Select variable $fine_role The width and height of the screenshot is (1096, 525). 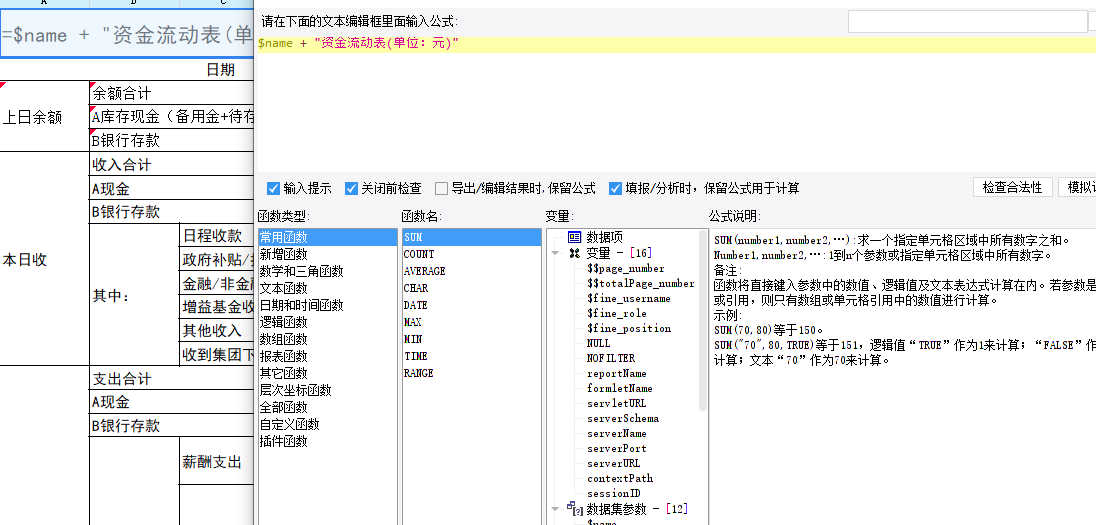616,313
